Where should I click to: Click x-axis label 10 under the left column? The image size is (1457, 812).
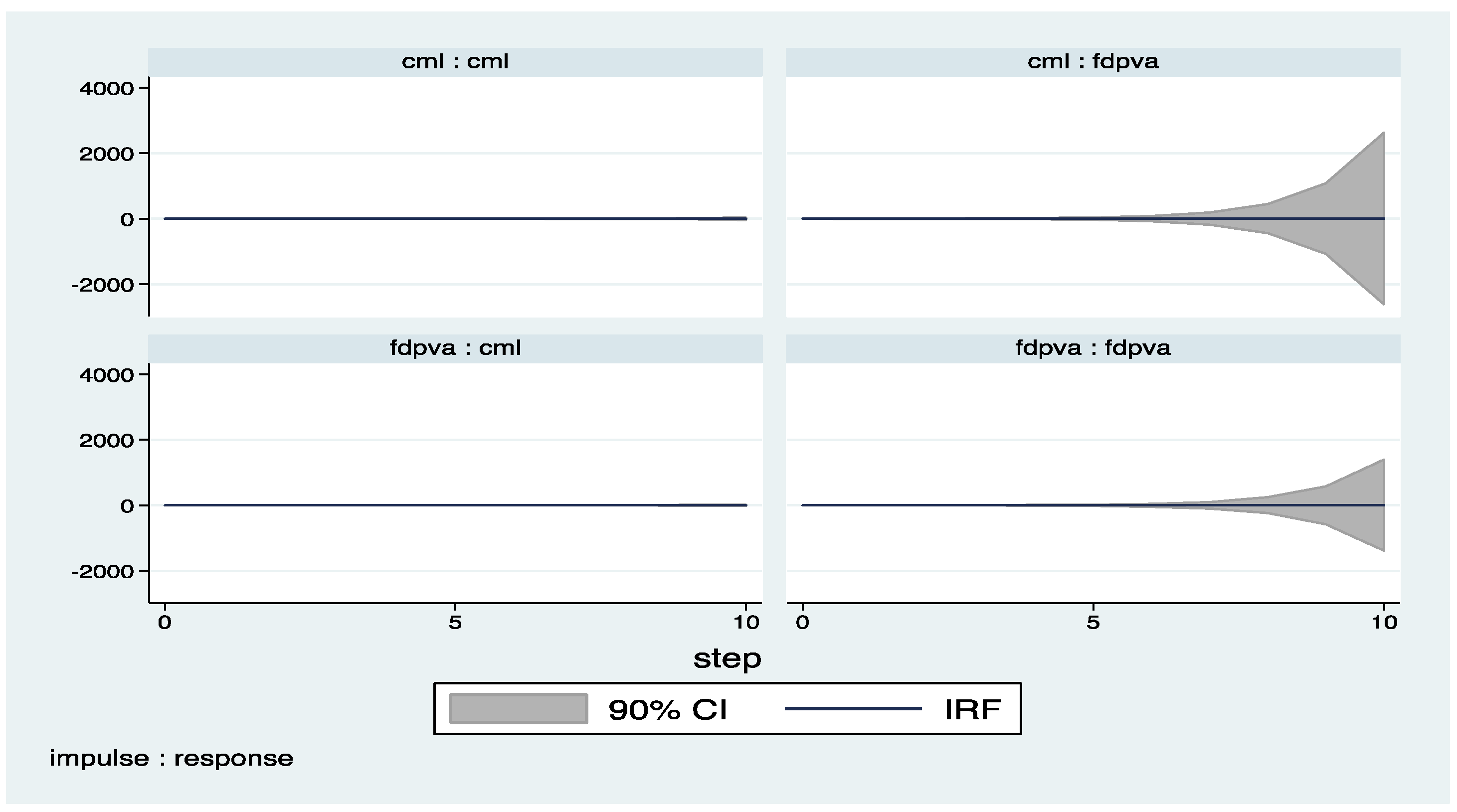click(746, 623)
